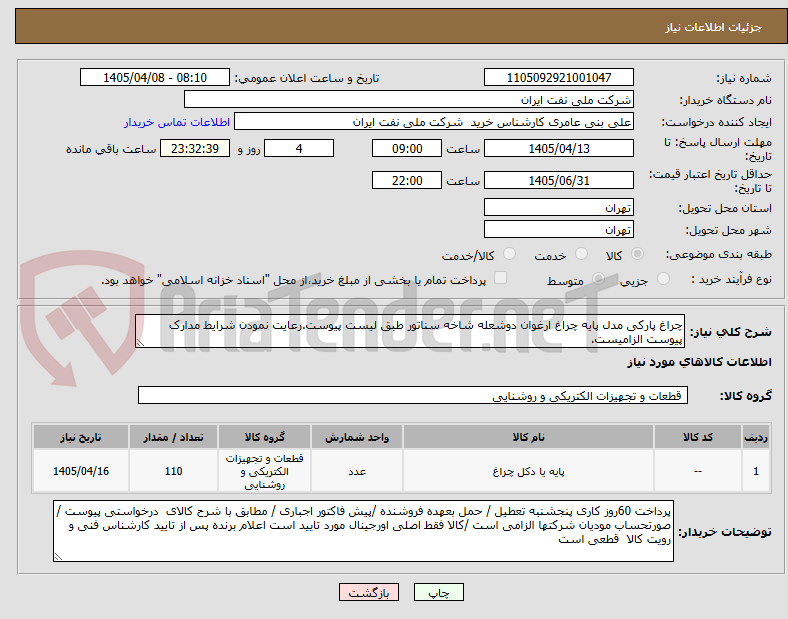The height and width of the screenshot is (619, 788).
Task: Select the کالا radio button
Action: (x=637, y=254)
